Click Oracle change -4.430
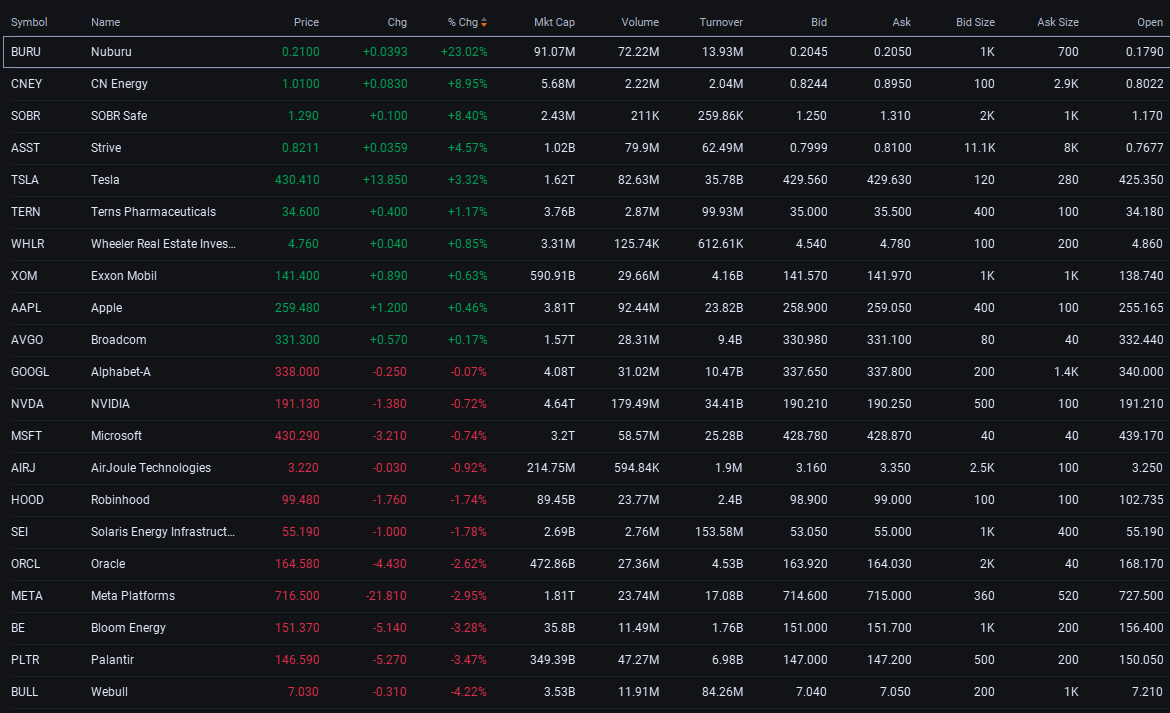Image resolution: width=1170 pixels, height=713 pixels. point(390,565)
